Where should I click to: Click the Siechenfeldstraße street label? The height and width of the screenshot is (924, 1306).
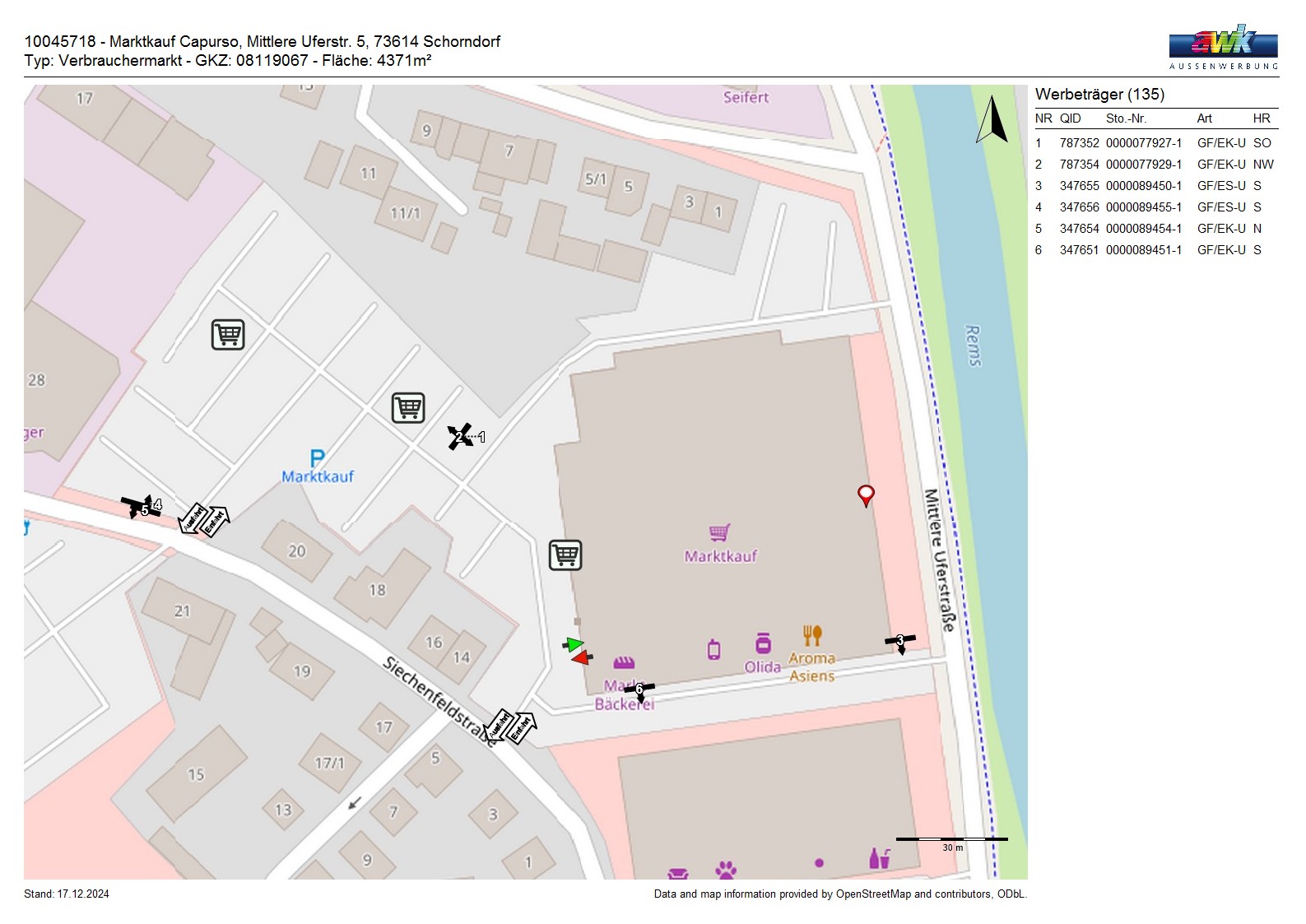click(440, 701)
